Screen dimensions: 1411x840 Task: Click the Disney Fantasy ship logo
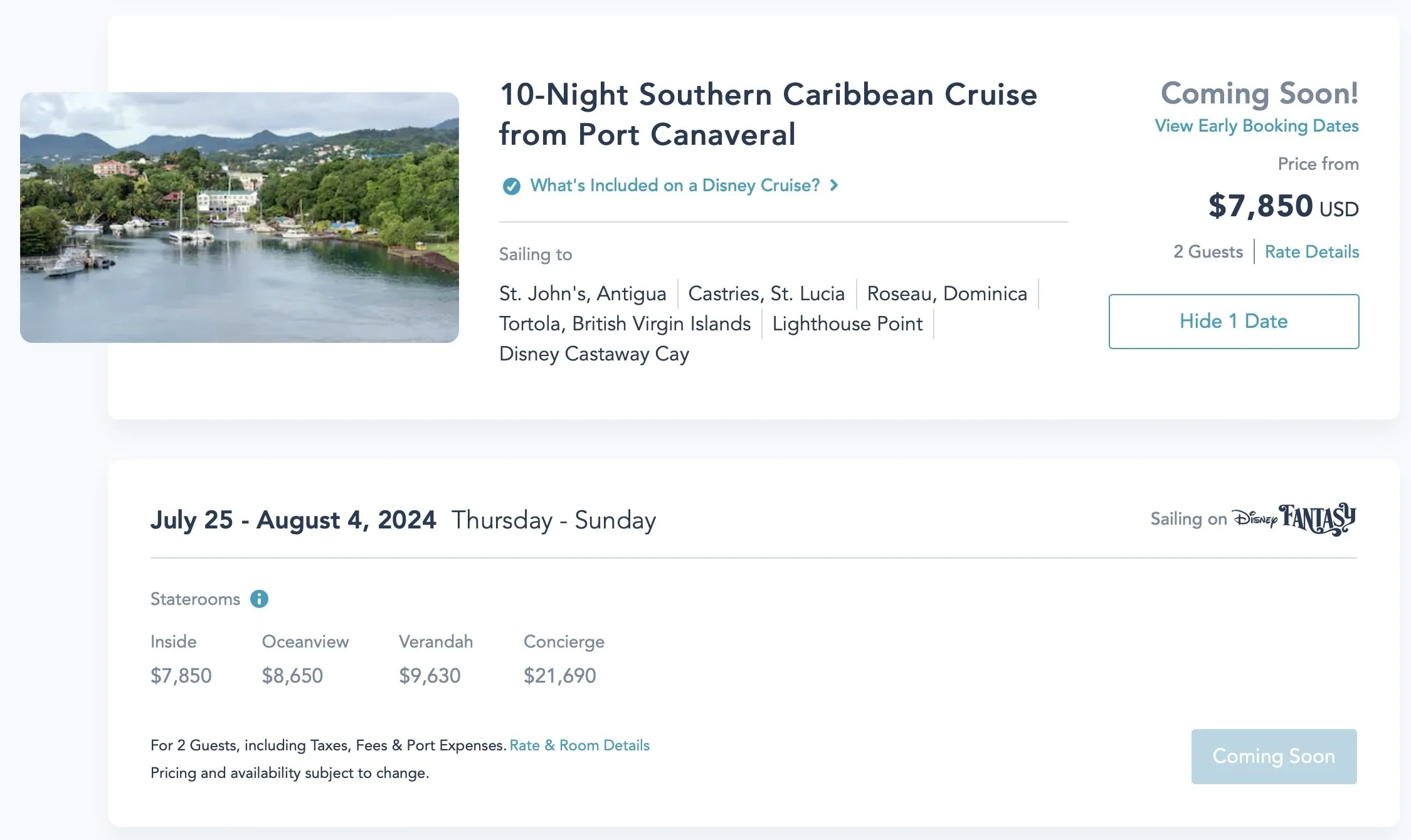pyautogui.click(x=1294, y=519)
